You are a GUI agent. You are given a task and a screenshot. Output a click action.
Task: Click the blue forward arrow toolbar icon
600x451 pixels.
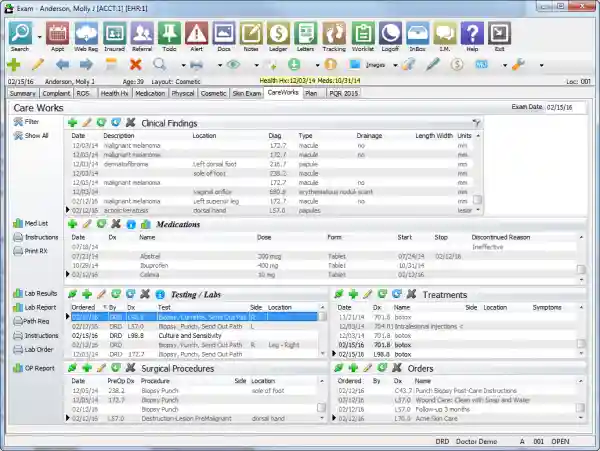(x=86, y=65)
